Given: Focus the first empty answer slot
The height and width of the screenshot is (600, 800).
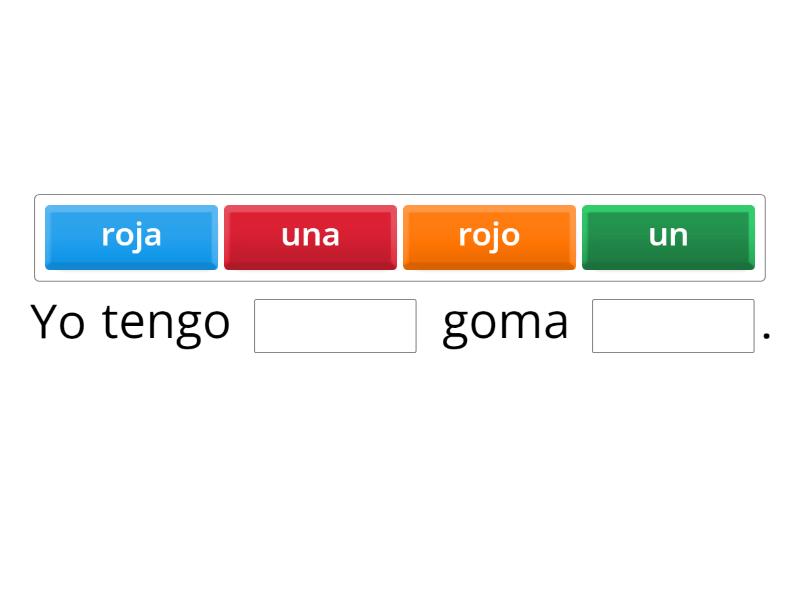Looking at the screenshot, I should [x=335, y=326].
